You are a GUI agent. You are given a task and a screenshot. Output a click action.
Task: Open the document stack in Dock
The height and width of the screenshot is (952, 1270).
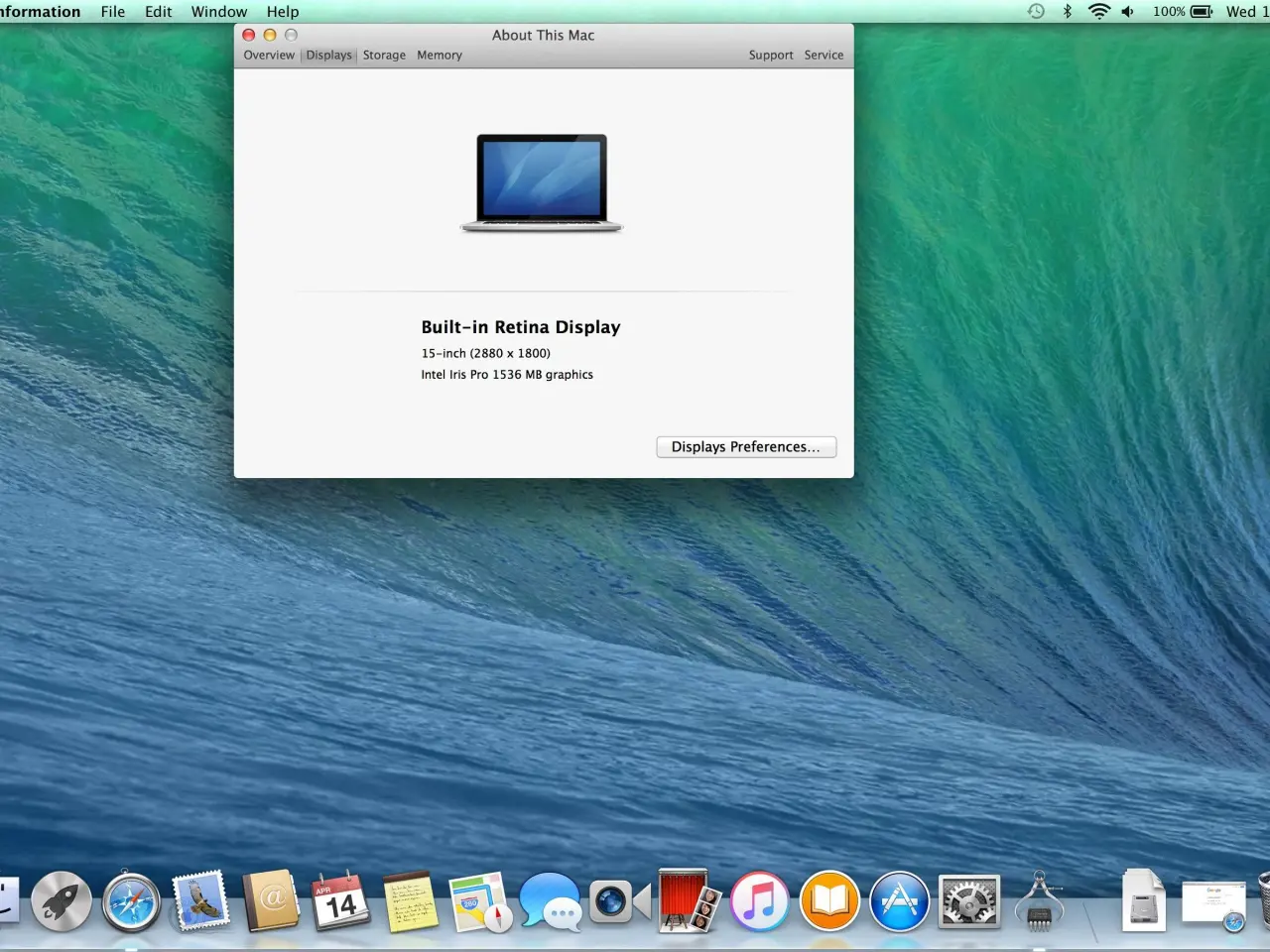pyautogui.click(x=1143, y=900)
